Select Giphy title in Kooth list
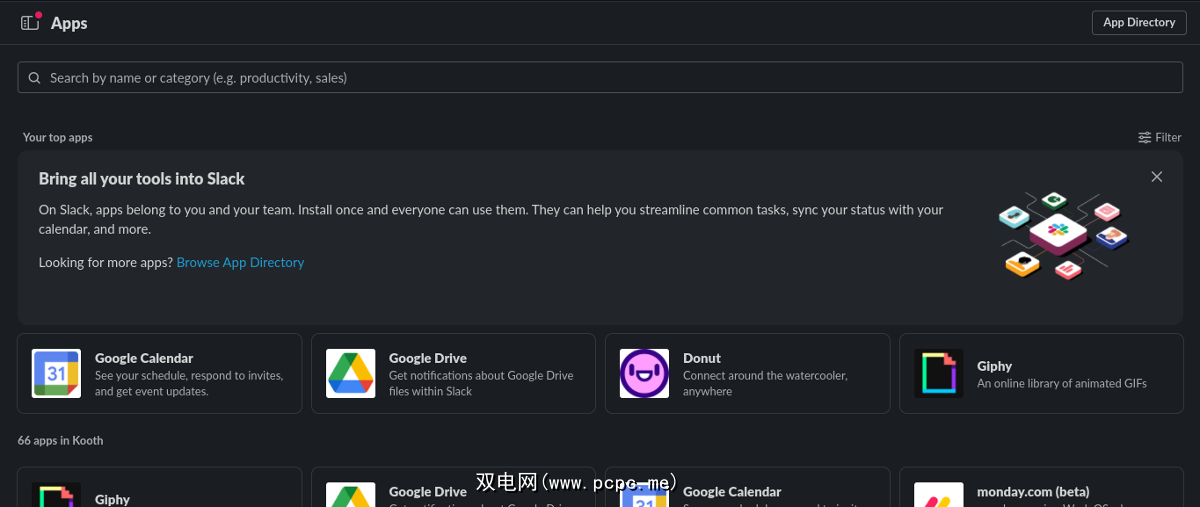 [x=112, y=499]
